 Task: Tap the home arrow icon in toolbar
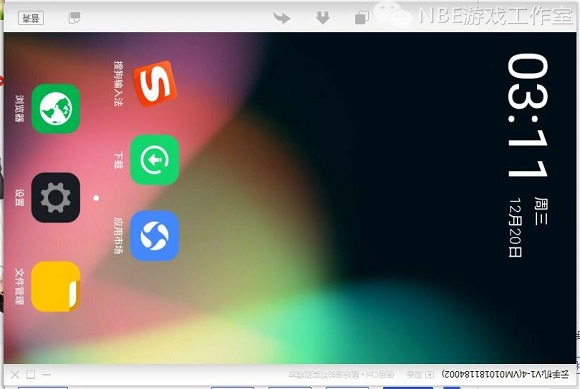coord(323,17)
